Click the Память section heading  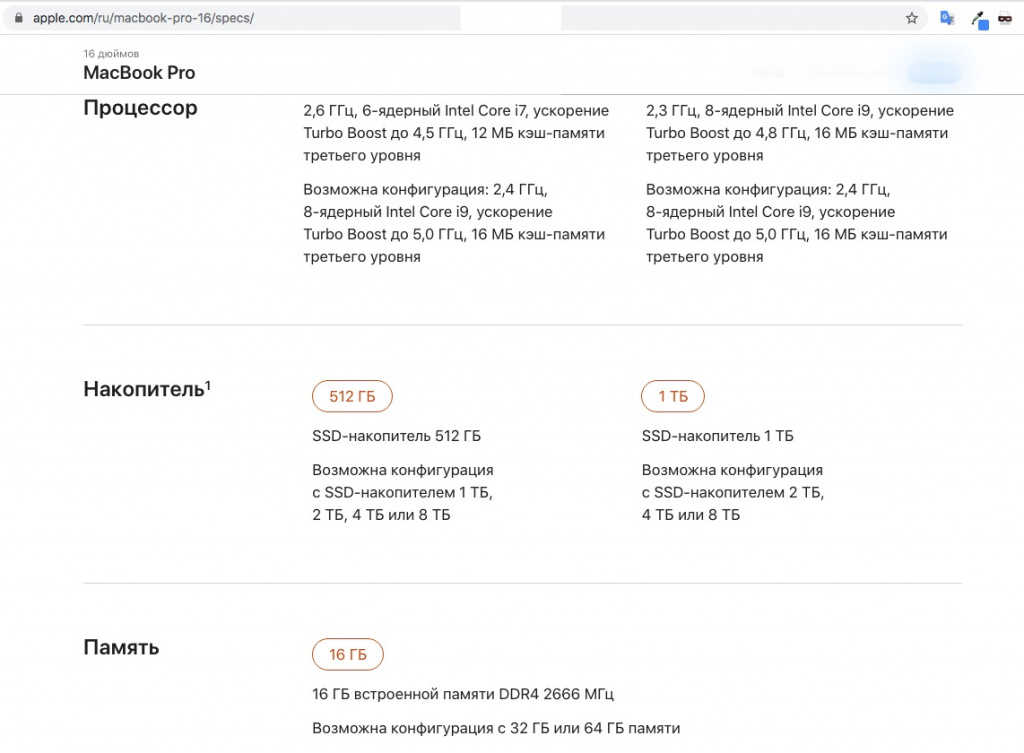pos(121,647)
